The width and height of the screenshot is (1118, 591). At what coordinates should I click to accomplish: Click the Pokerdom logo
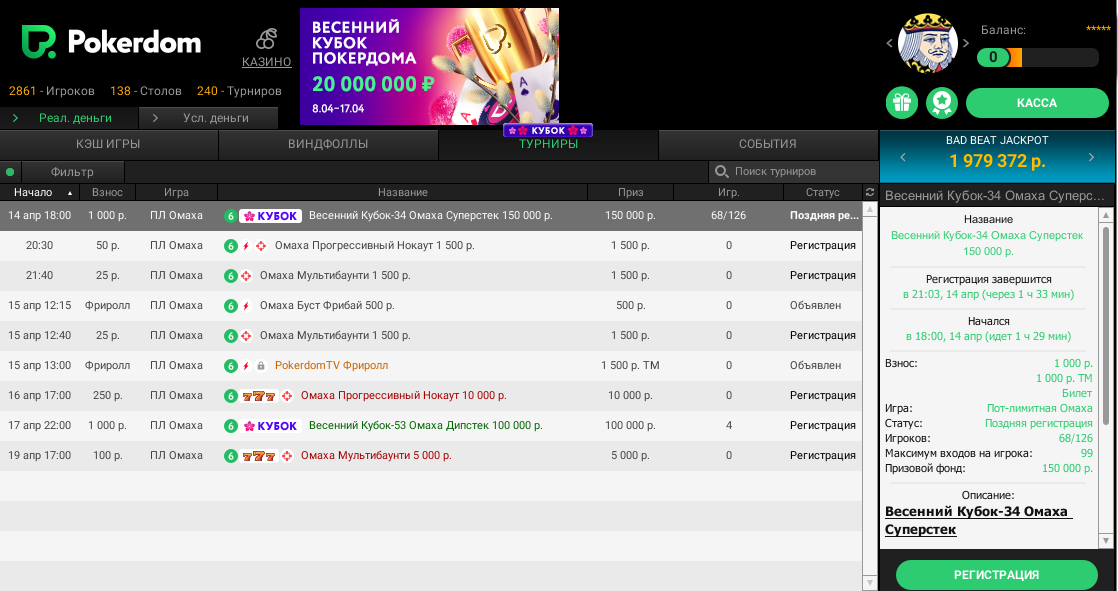(112, 42)
